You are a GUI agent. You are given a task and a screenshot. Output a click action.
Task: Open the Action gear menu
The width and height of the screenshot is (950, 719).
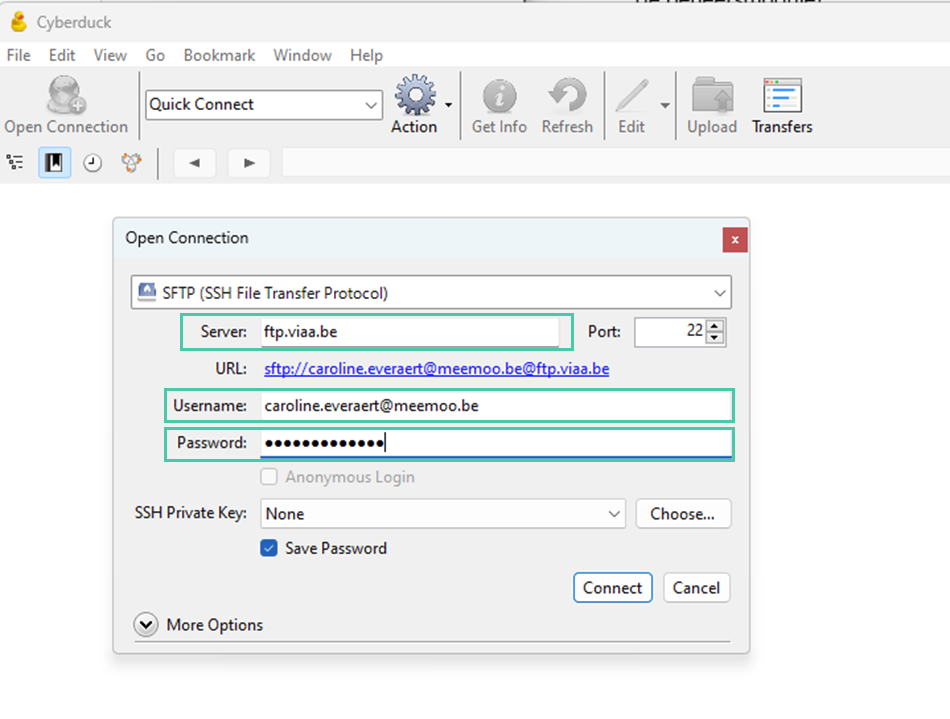(414, 95)
